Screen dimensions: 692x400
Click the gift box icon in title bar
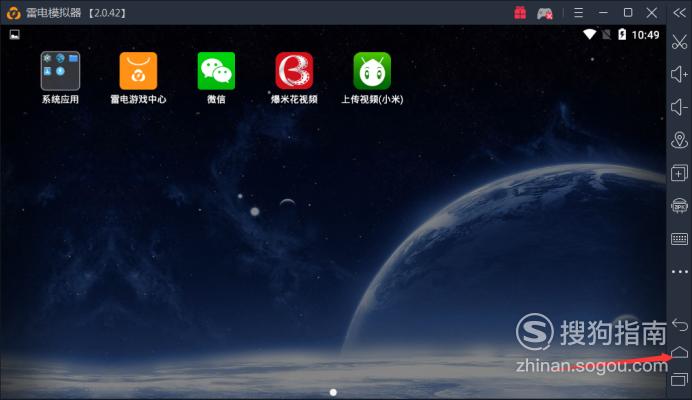[520, 13]
